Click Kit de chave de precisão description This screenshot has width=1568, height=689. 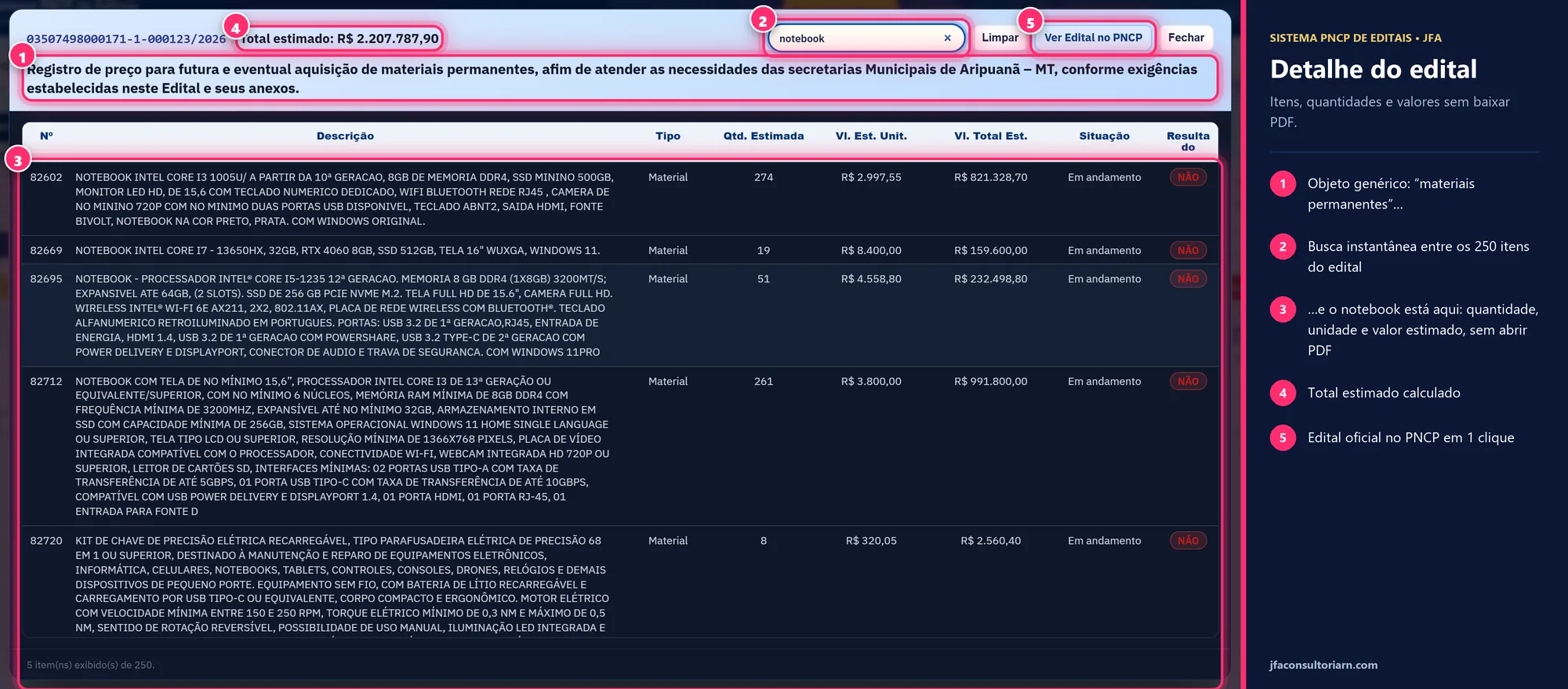341,584
